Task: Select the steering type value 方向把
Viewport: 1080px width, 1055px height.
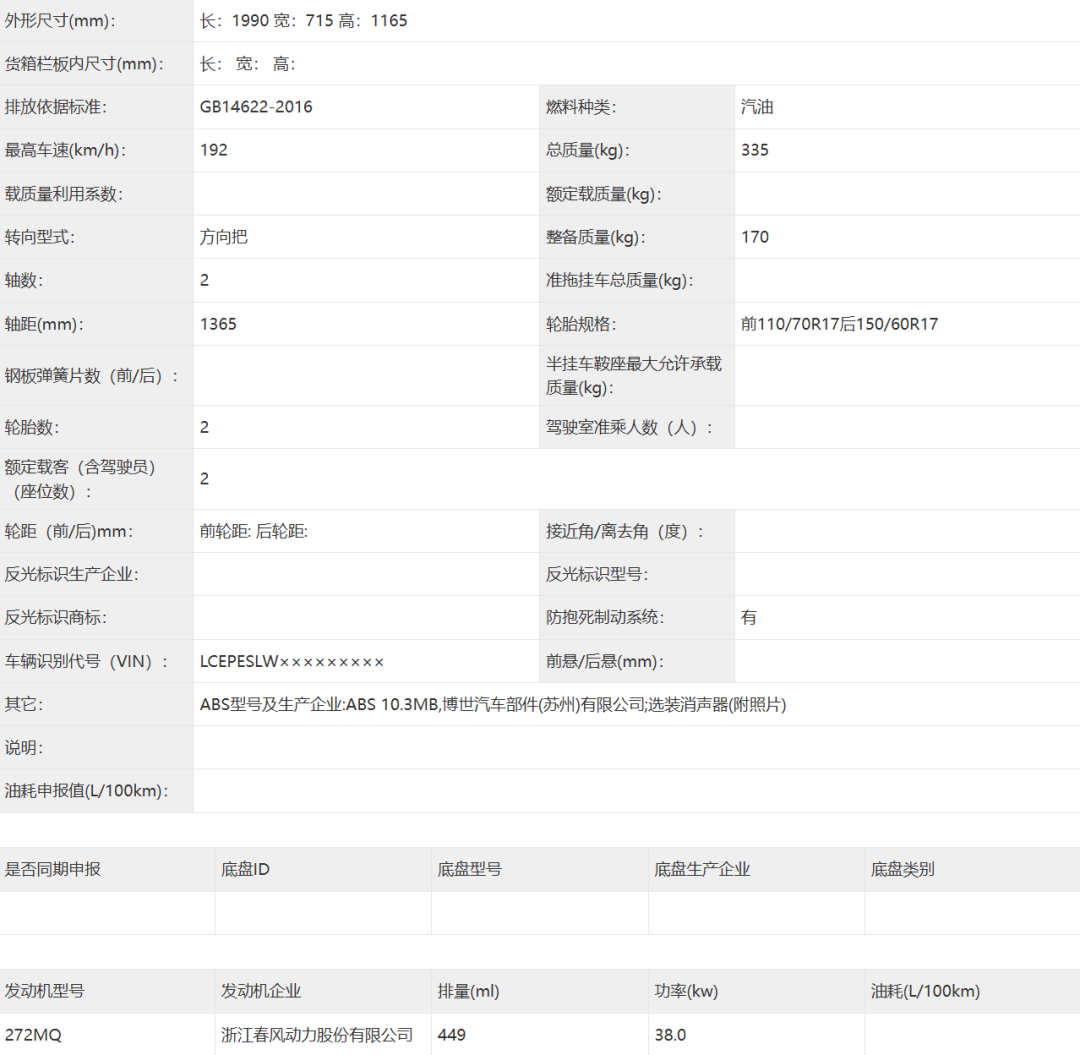Action: 223,237
